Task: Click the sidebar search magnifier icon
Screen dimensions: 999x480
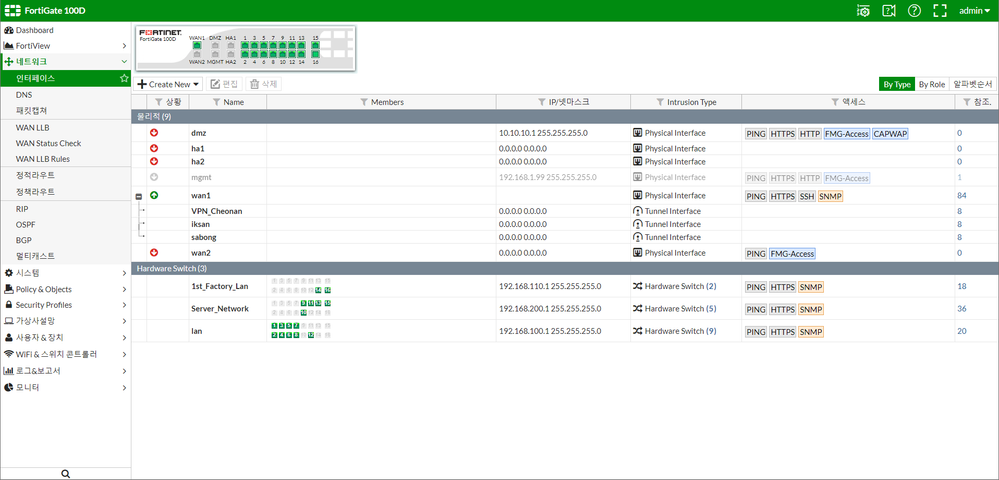Action: click(66, 474)
